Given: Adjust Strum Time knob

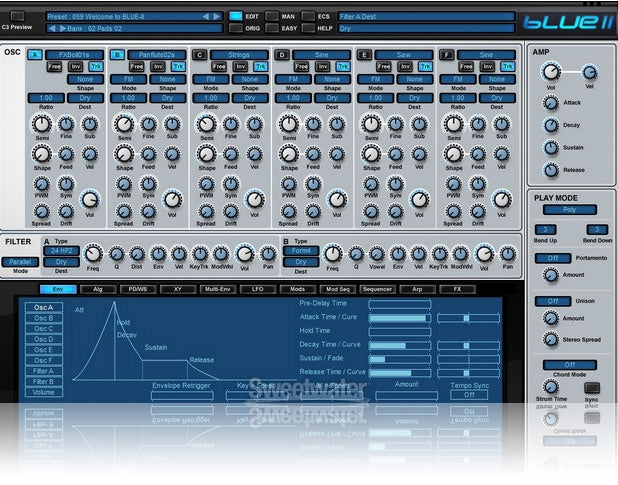Looking at the screenshot, I should (551, 387).
